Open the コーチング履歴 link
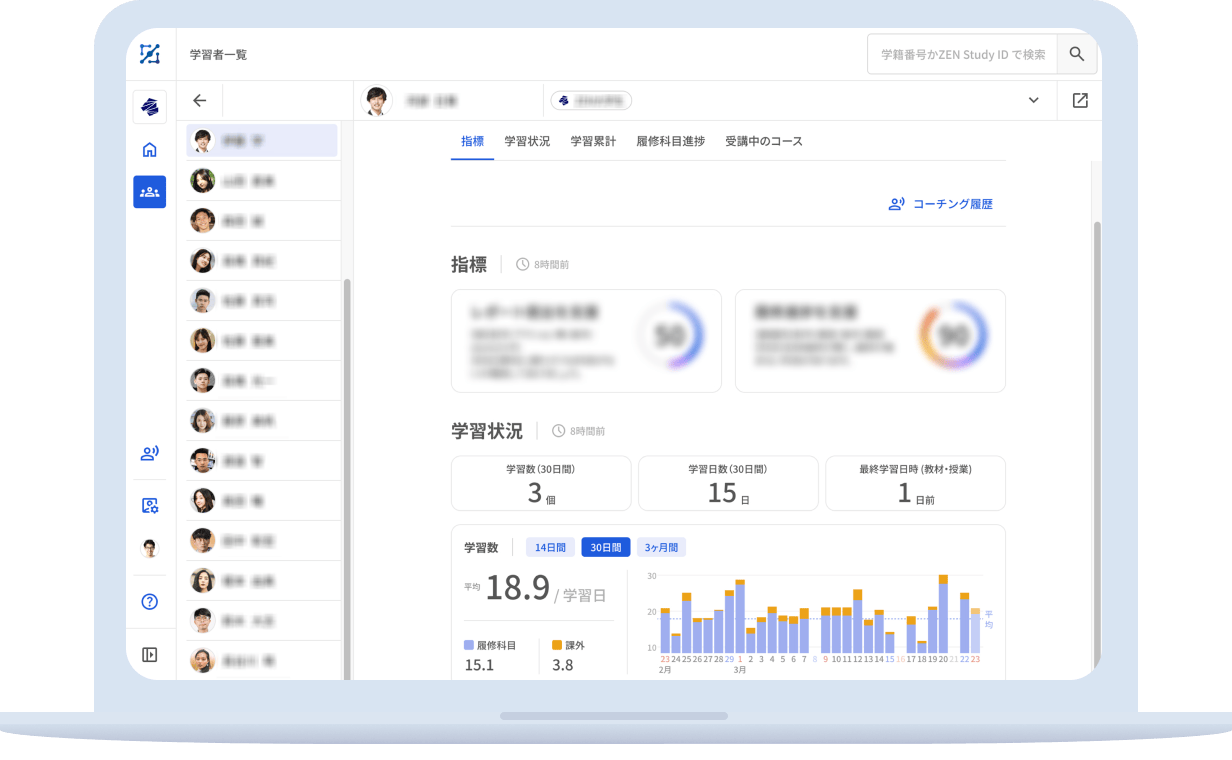The image size is (1232, 760). click(941, 204)
